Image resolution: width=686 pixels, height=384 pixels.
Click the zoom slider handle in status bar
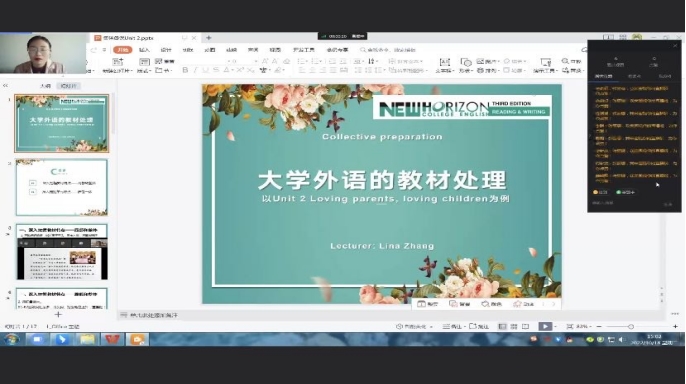coord(631,326)
